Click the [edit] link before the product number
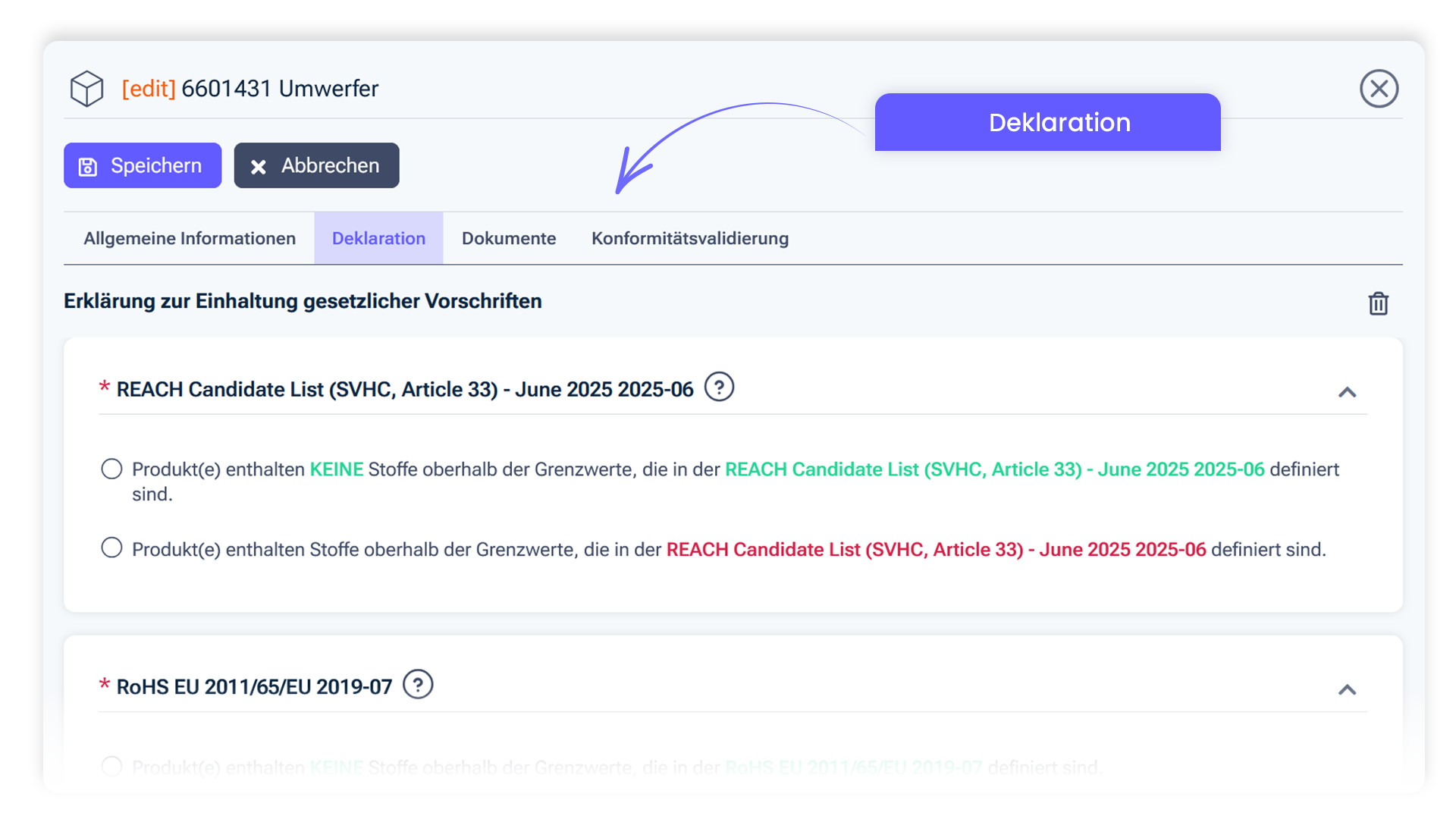The width and height of the screenshot is (1456, 819). [x=149, y=88]
